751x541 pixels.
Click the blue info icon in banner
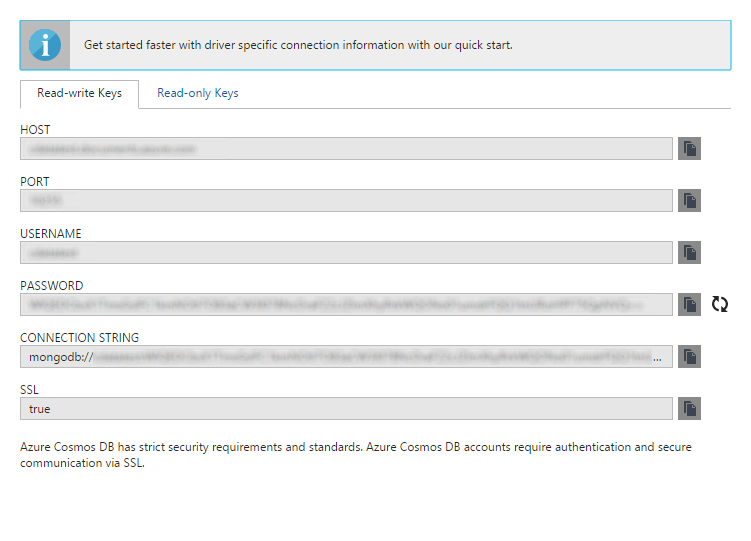(45, 45)
